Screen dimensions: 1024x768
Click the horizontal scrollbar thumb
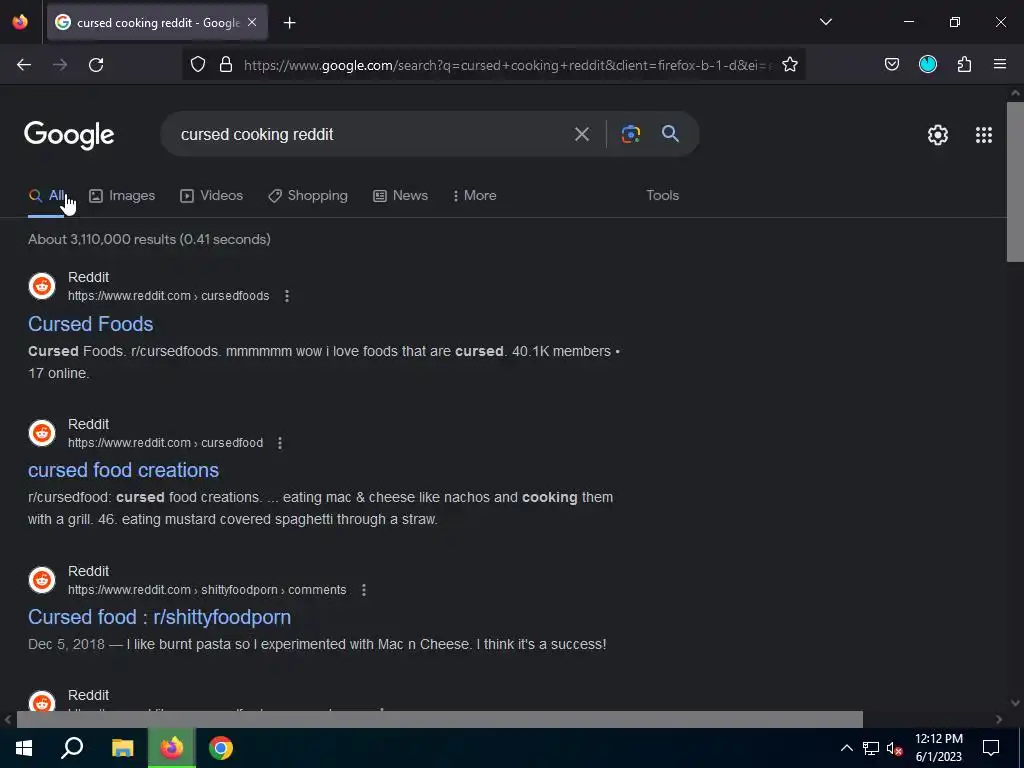point(440,719)
